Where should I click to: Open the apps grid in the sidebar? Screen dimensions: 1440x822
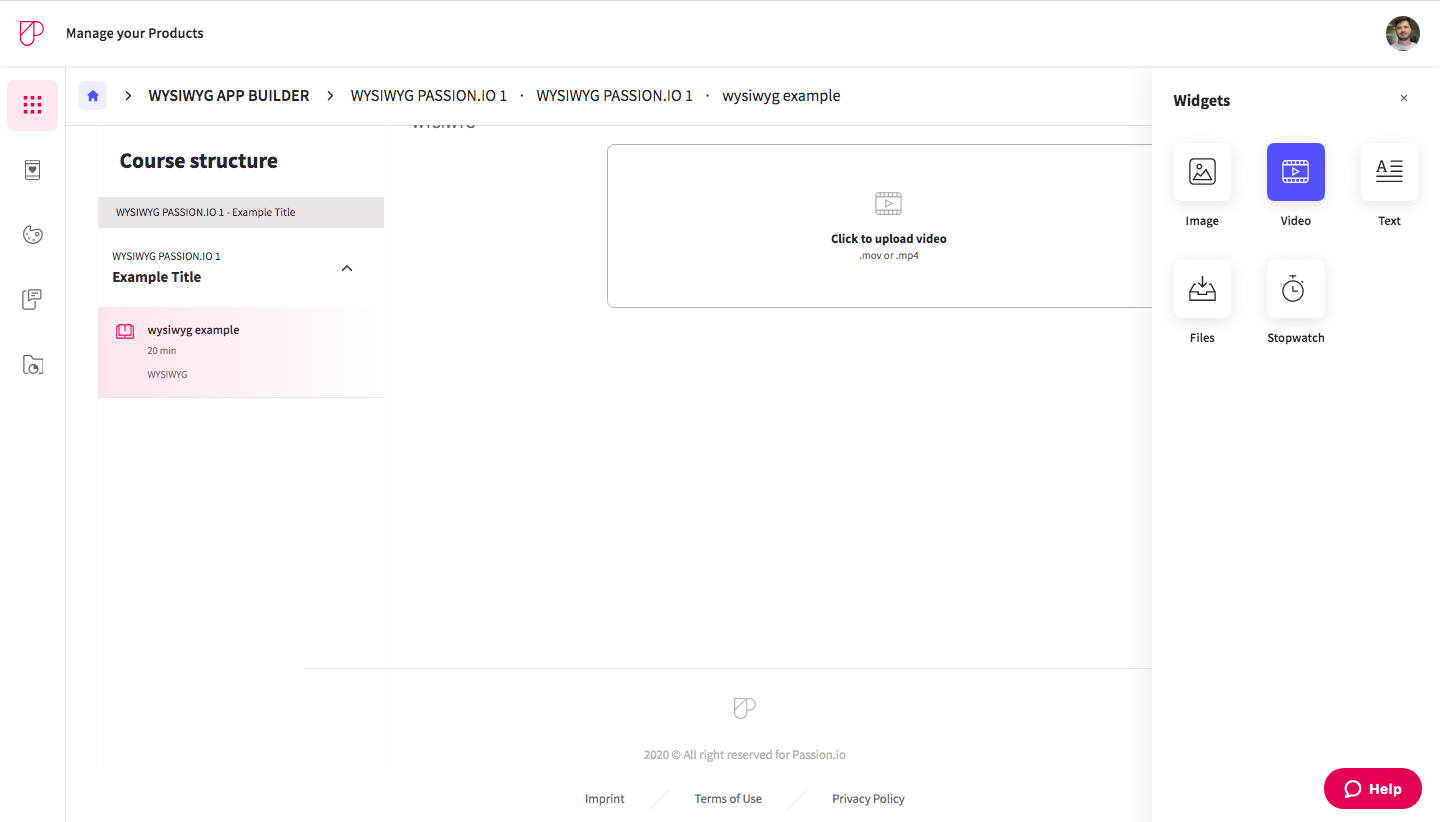(32, 105)
